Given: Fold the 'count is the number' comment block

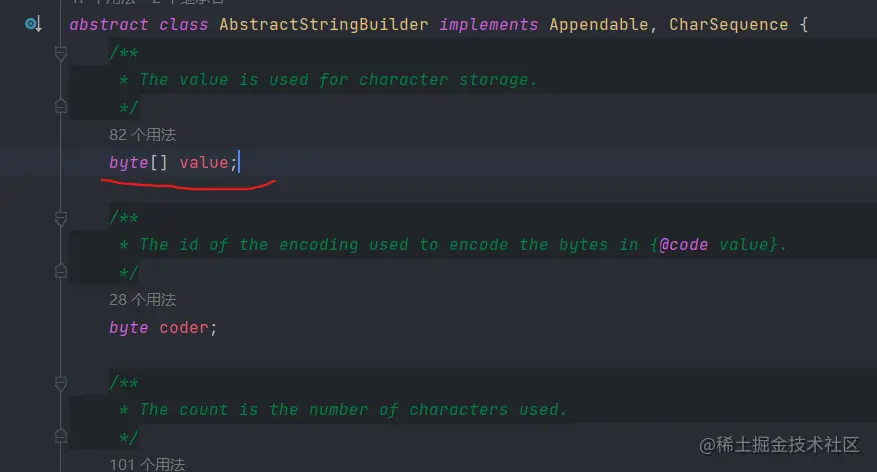Looking at the screenshot, I should 61,384.
